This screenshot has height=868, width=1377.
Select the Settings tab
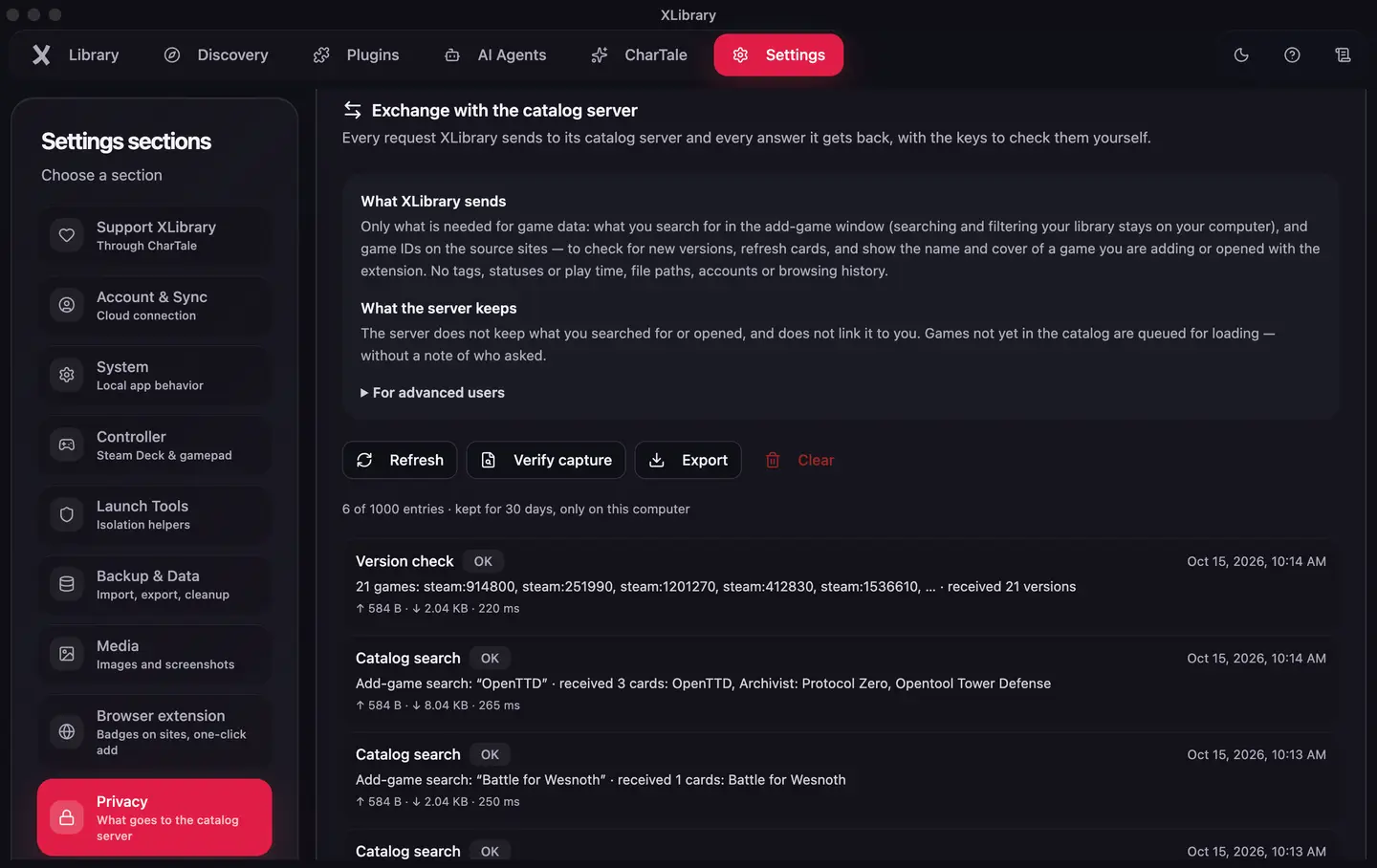778,54
